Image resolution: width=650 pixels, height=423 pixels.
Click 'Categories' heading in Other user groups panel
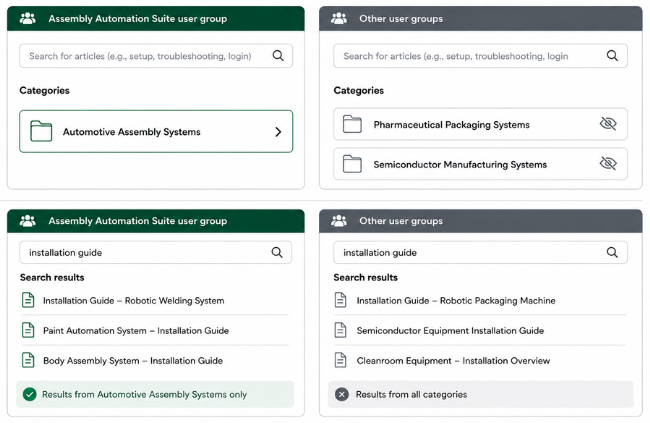tap(359, 90)
